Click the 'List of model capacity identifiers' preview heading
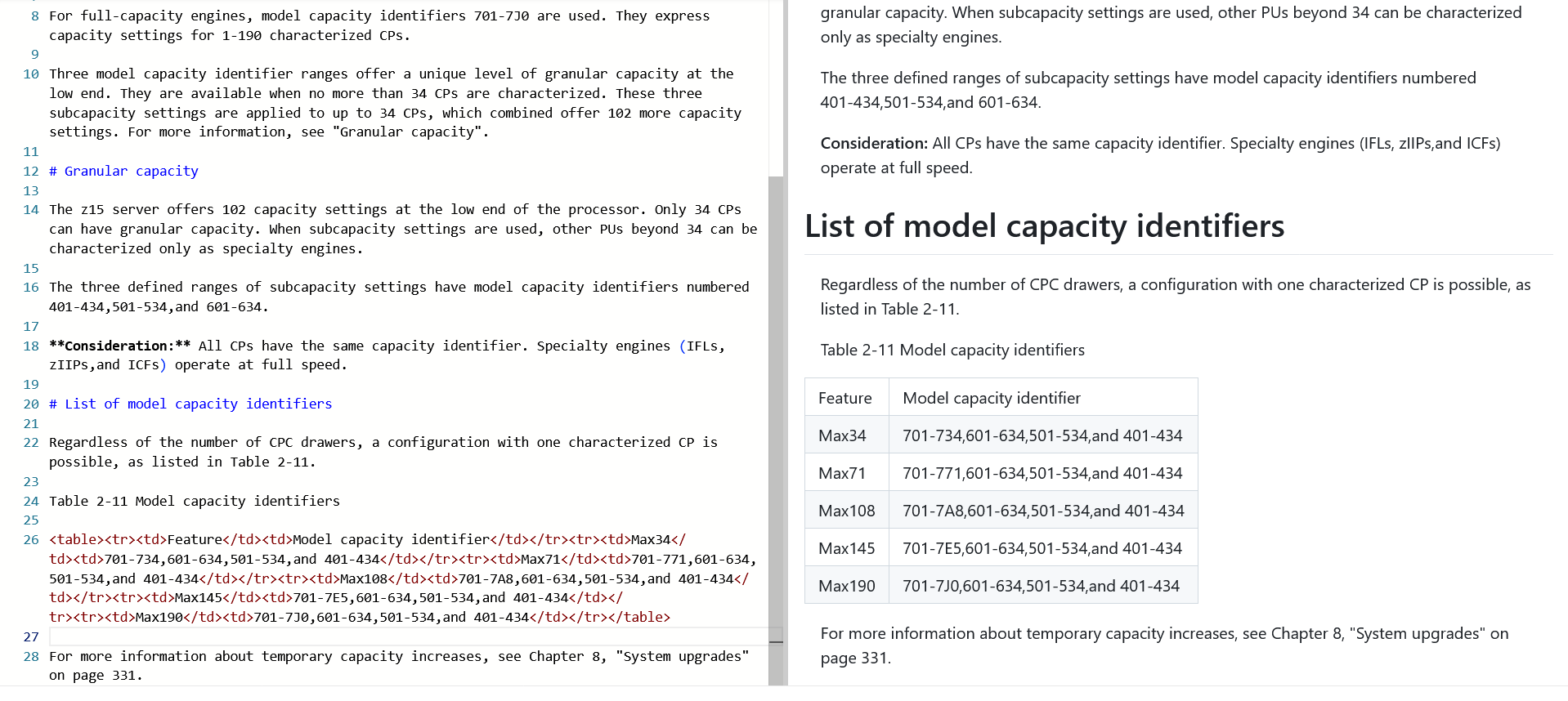This screenshot has width=1568, height=701. click(x=1044, y=226)
